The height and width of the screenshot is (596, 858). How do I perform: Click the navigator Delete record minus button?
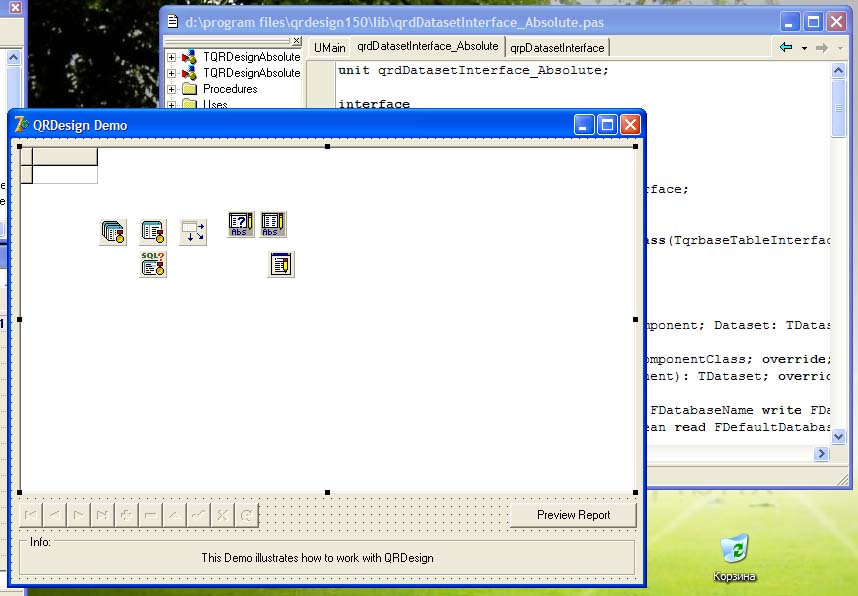coord(150,515)
